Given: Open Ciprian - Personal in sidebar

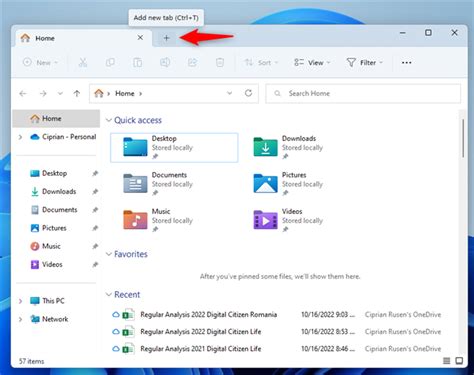Looking at the screenshot, I should [x=63, y=137].
